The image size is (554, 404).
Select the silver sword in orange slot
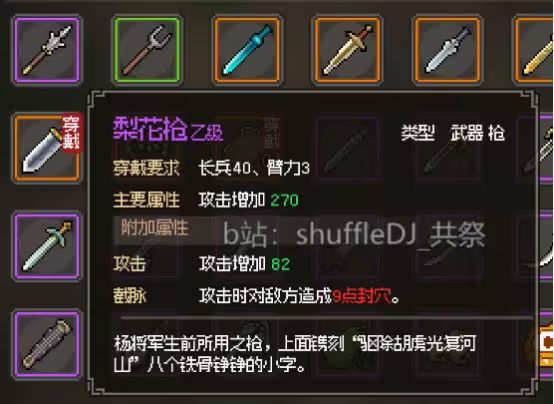click(448, 50)
